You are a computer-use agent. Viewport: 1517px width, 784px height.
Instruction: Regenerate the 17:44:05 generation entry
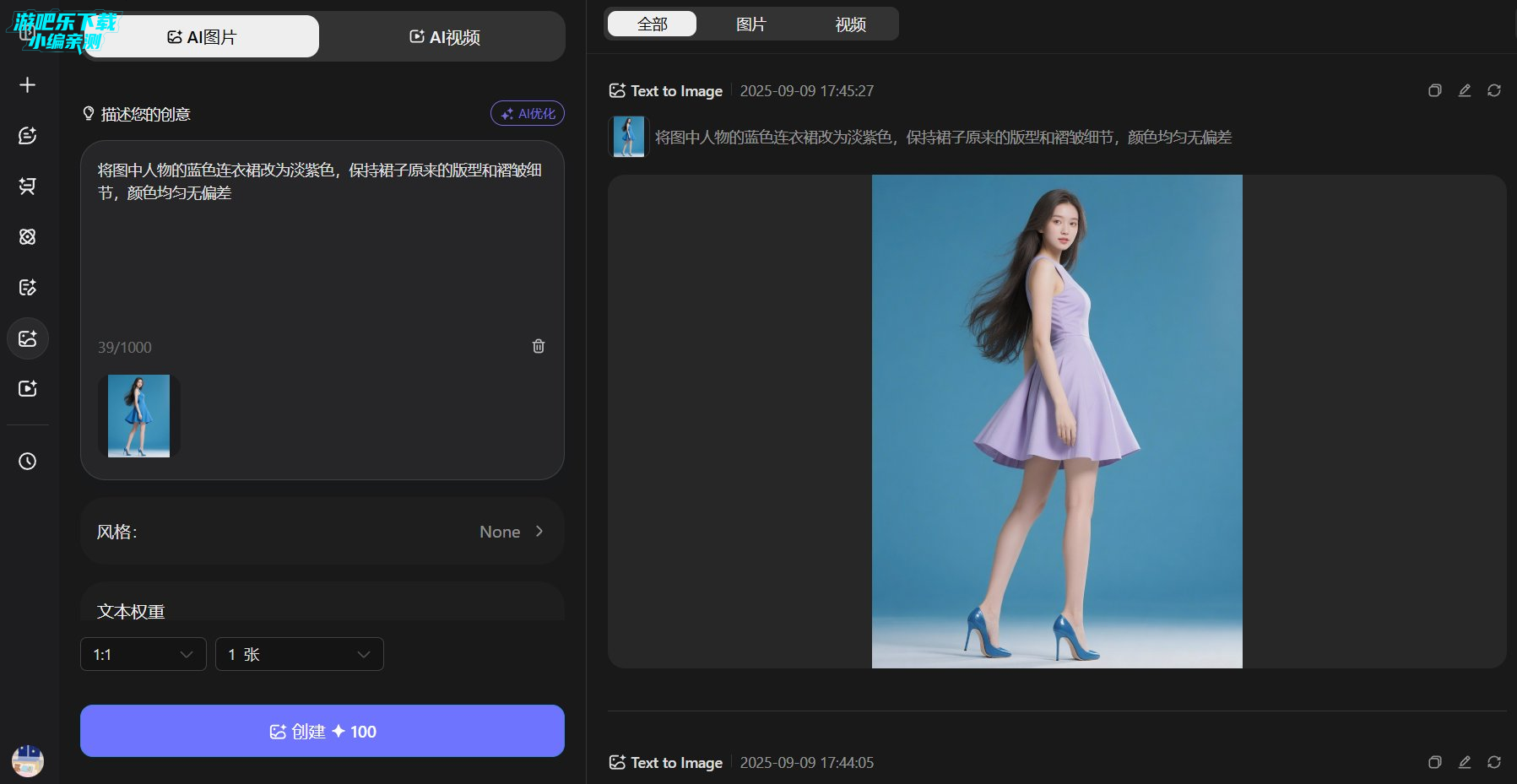pyautogui.click(x=1494, y=762)
